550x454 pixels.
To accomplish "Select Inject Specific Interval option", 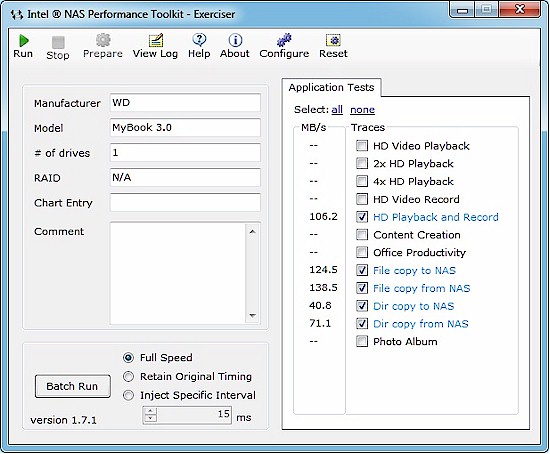I will click(x=128, y=395).
